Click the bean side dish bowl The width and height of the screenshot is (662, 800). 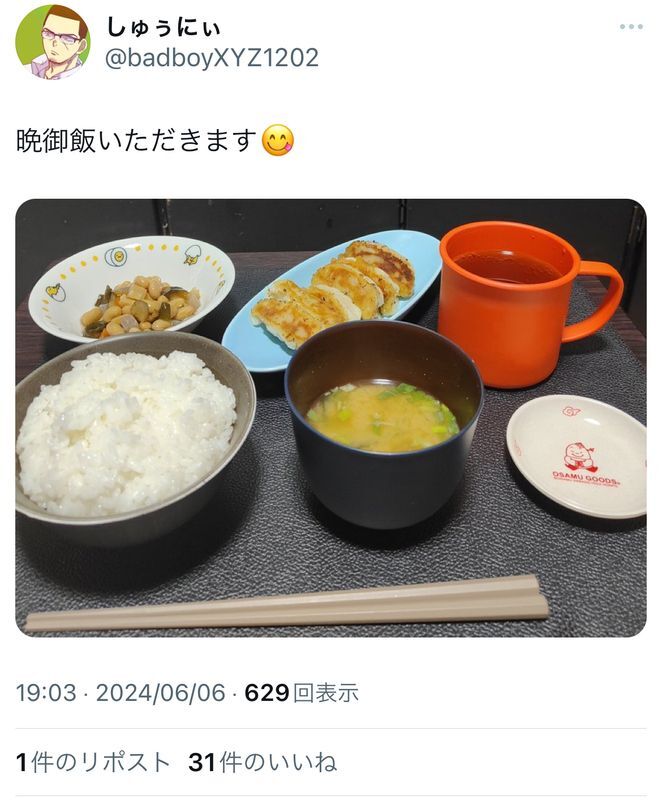click(132, 288)
